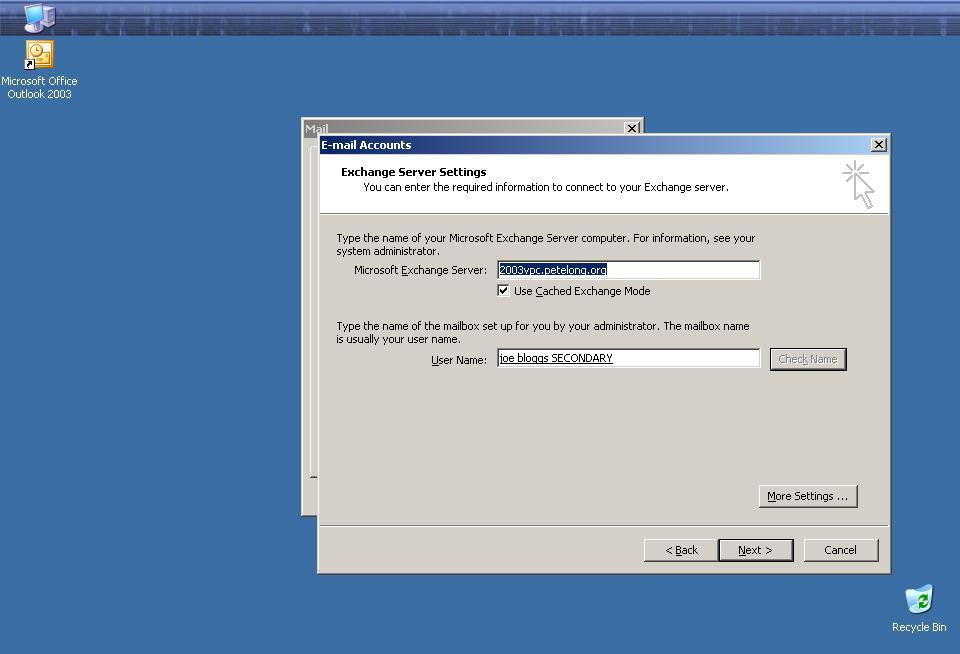The width and height of the screenshot is (960, 654).
Task: Open the Microsoft Office Outlook 2003 desktop shortcut
Action: 39,55
